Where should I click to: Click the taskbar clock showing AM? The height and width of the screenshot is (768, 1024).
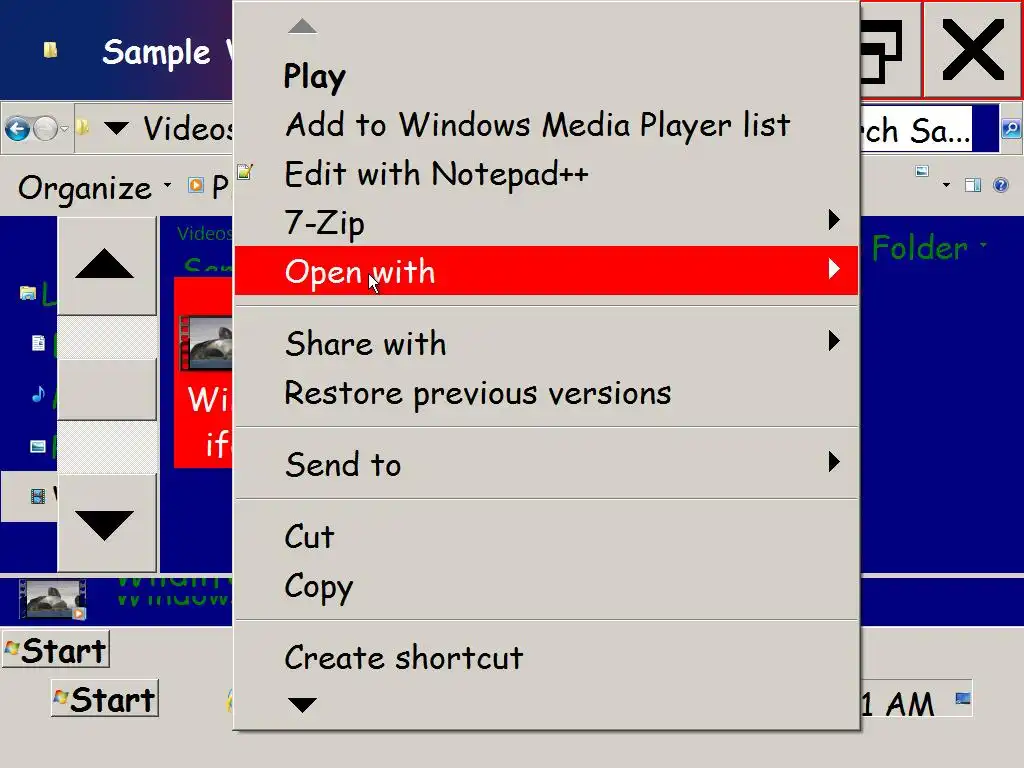pyautogui.click(x=898, y=705)
